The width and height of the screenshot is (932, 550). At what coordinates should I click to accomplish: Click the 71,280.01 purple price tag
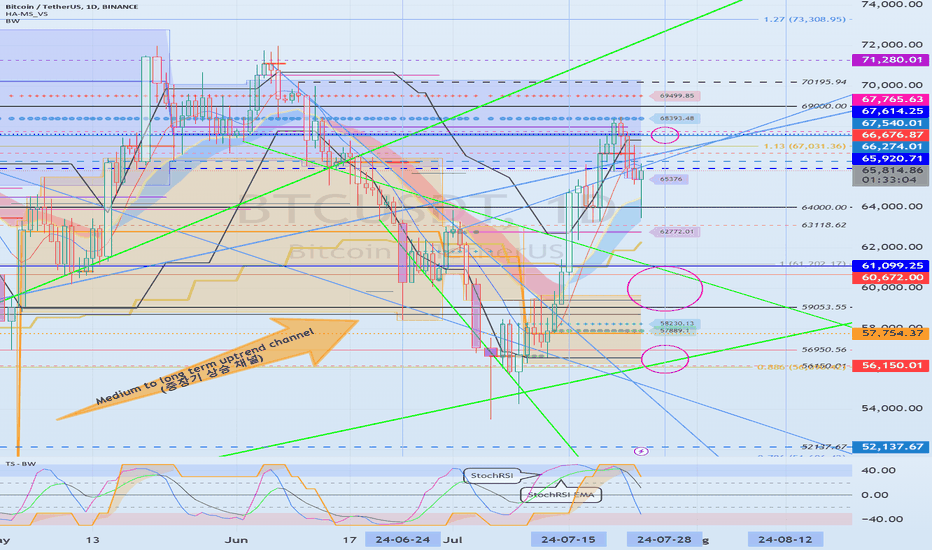click(x=890, y=60)
